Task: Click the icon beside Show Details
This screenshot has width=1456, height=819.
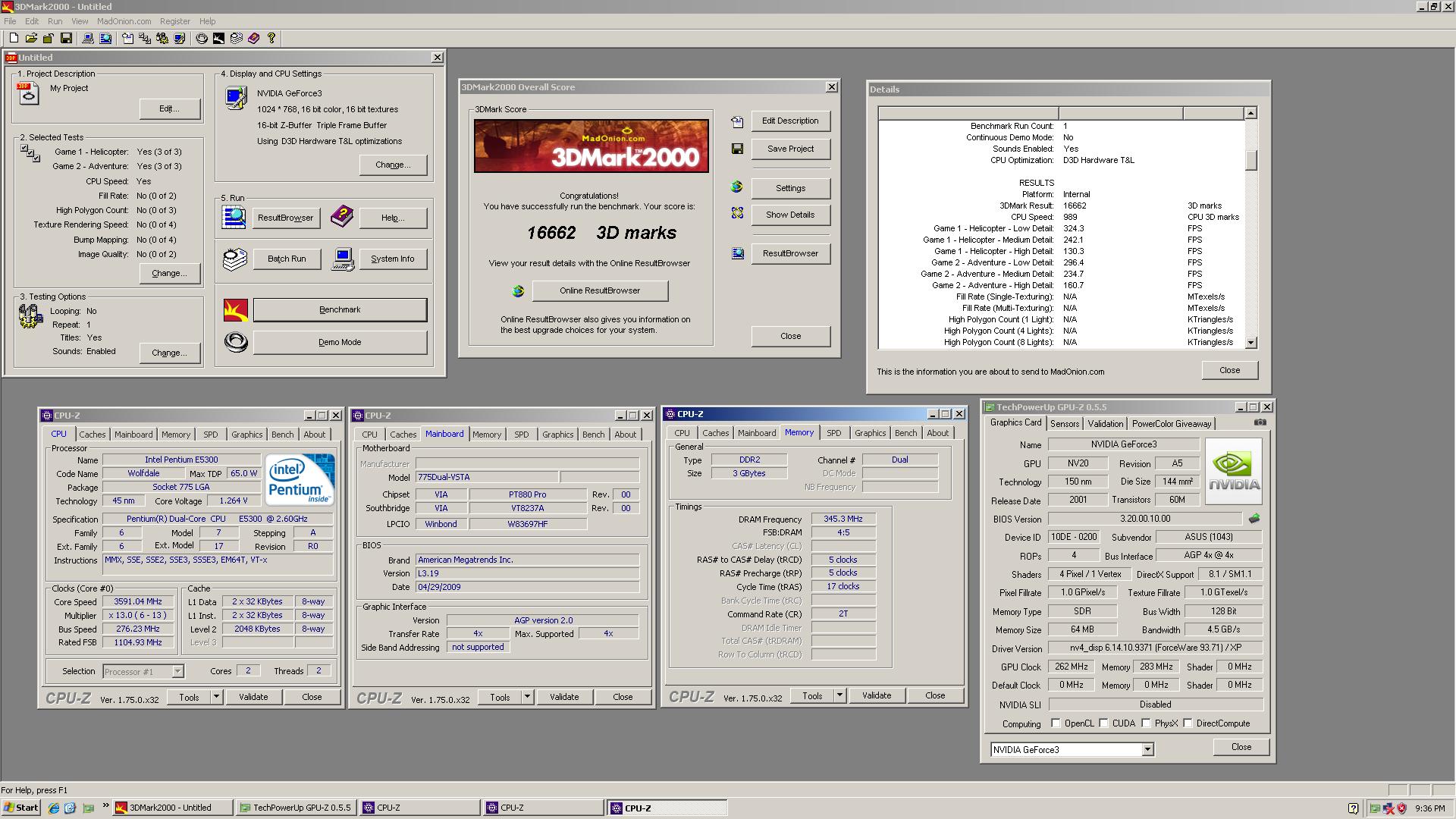Action: coord(737,214)
